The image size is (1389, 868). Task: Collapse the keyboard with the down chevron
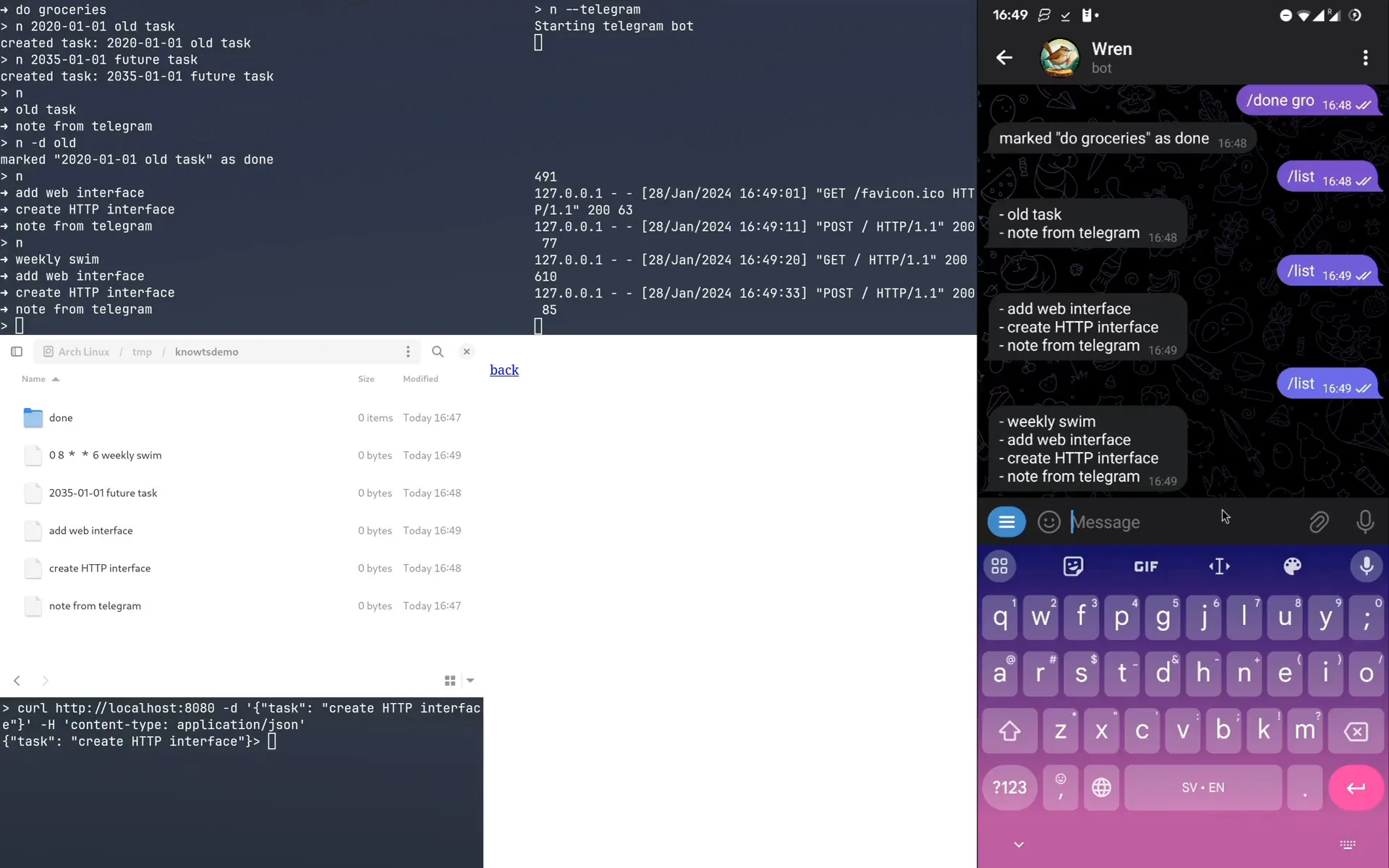click(1020, 844)
